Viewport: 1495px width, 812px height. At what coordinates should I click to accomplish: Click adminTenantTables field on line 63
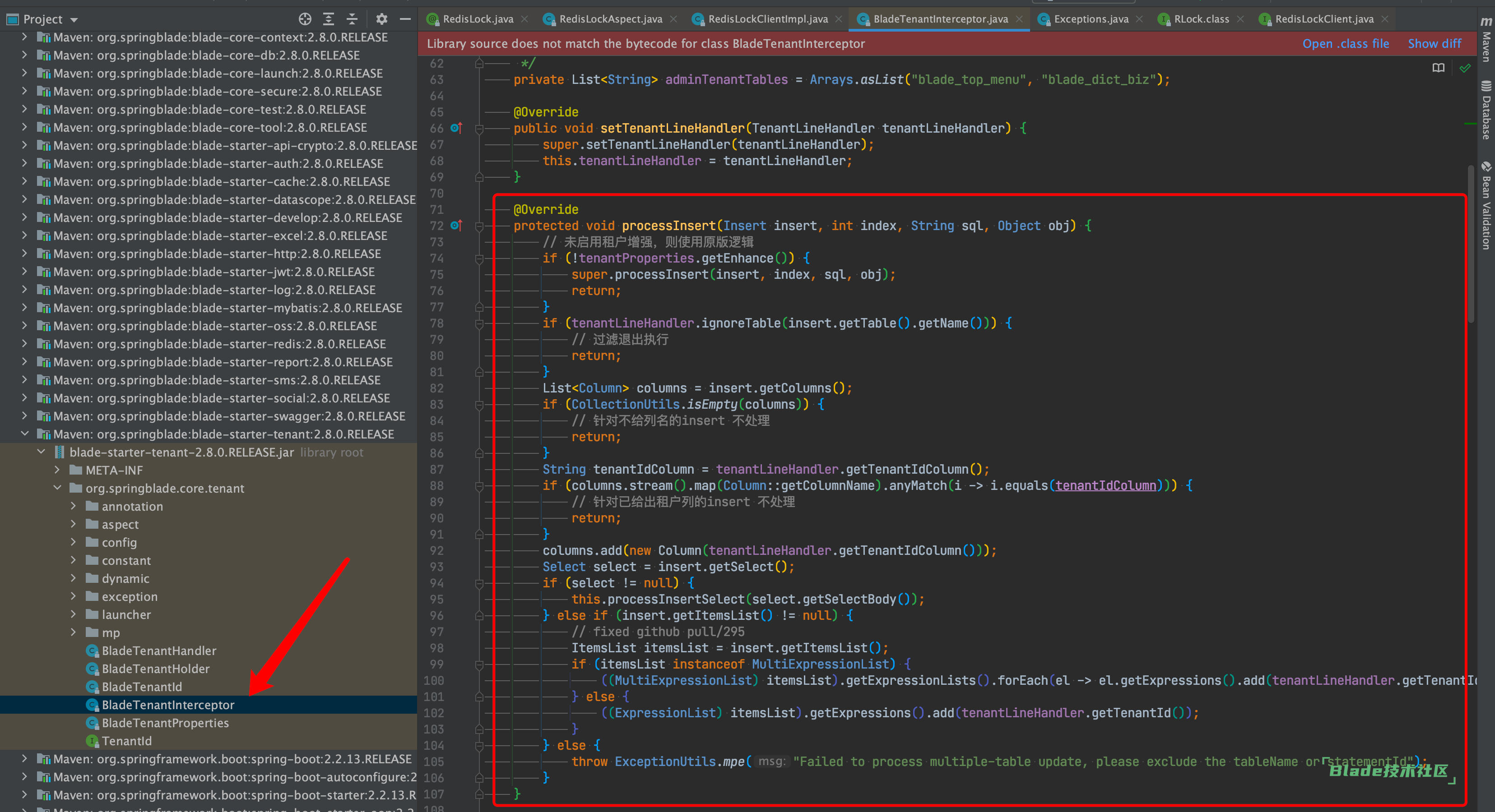[x=726, y=79]
